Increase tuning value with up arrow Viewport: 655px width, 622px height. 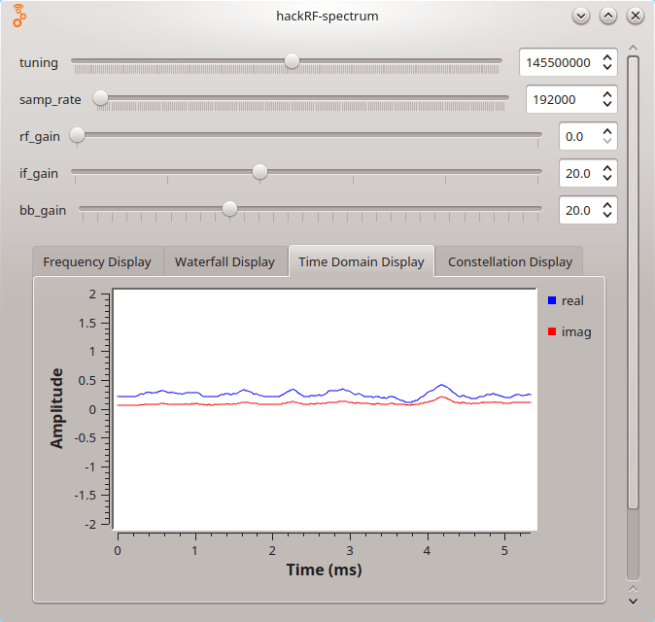click(606, 57)
